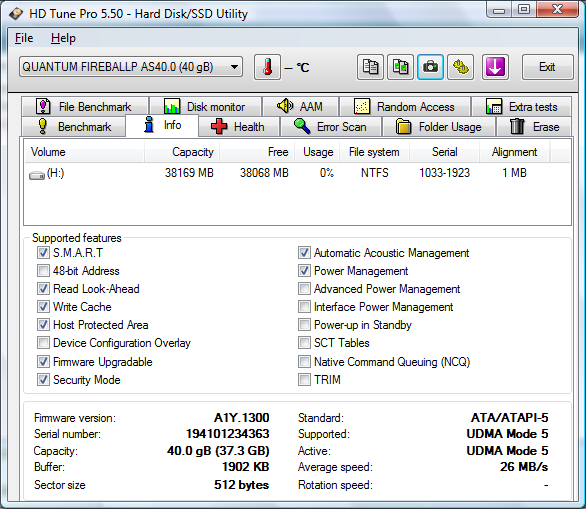
Task: Toggle Native Command Queuing (NCQ) checkbox
Action: pos(304,361)
